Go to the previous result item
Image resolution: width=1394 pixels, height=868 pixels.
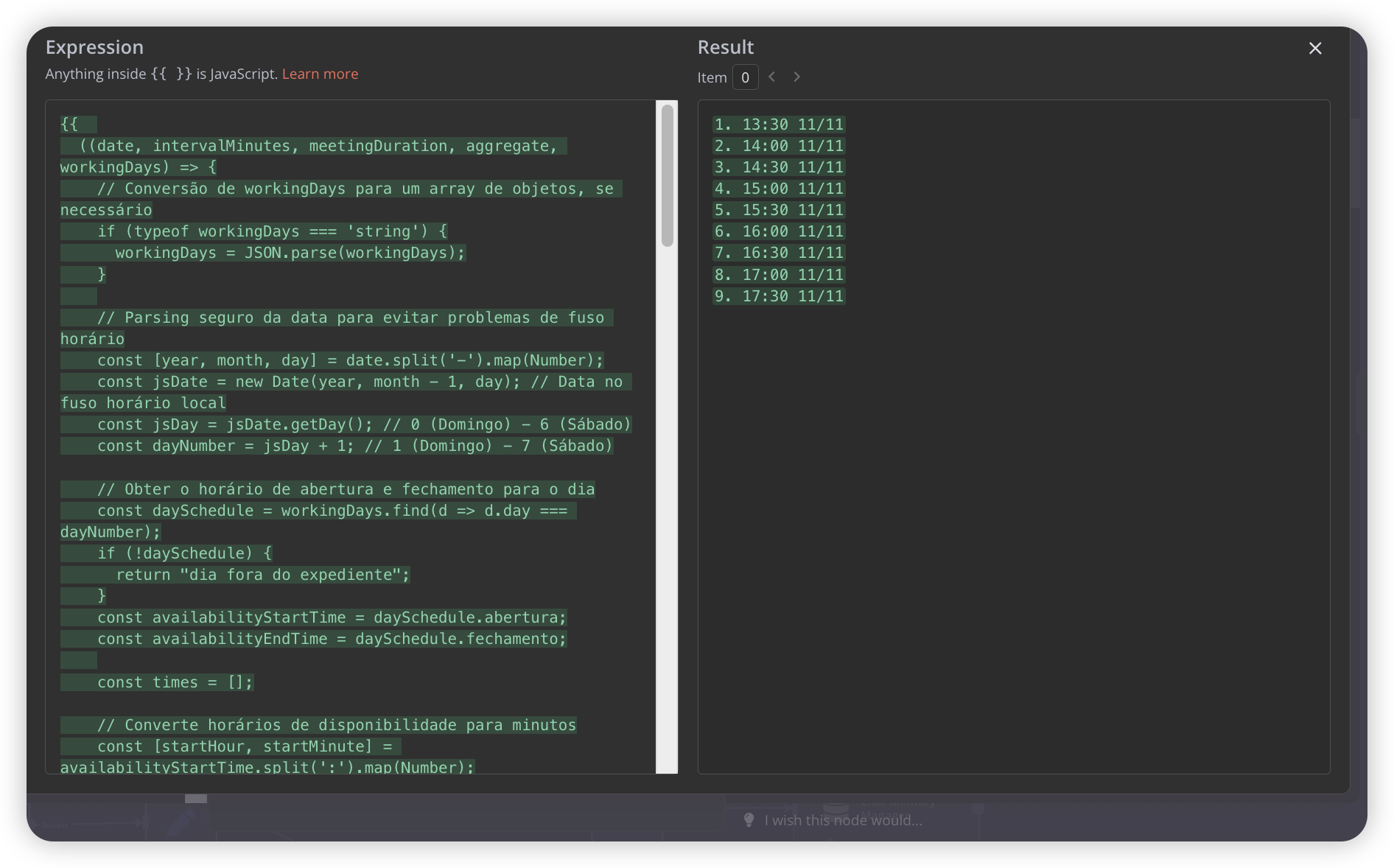771,77
